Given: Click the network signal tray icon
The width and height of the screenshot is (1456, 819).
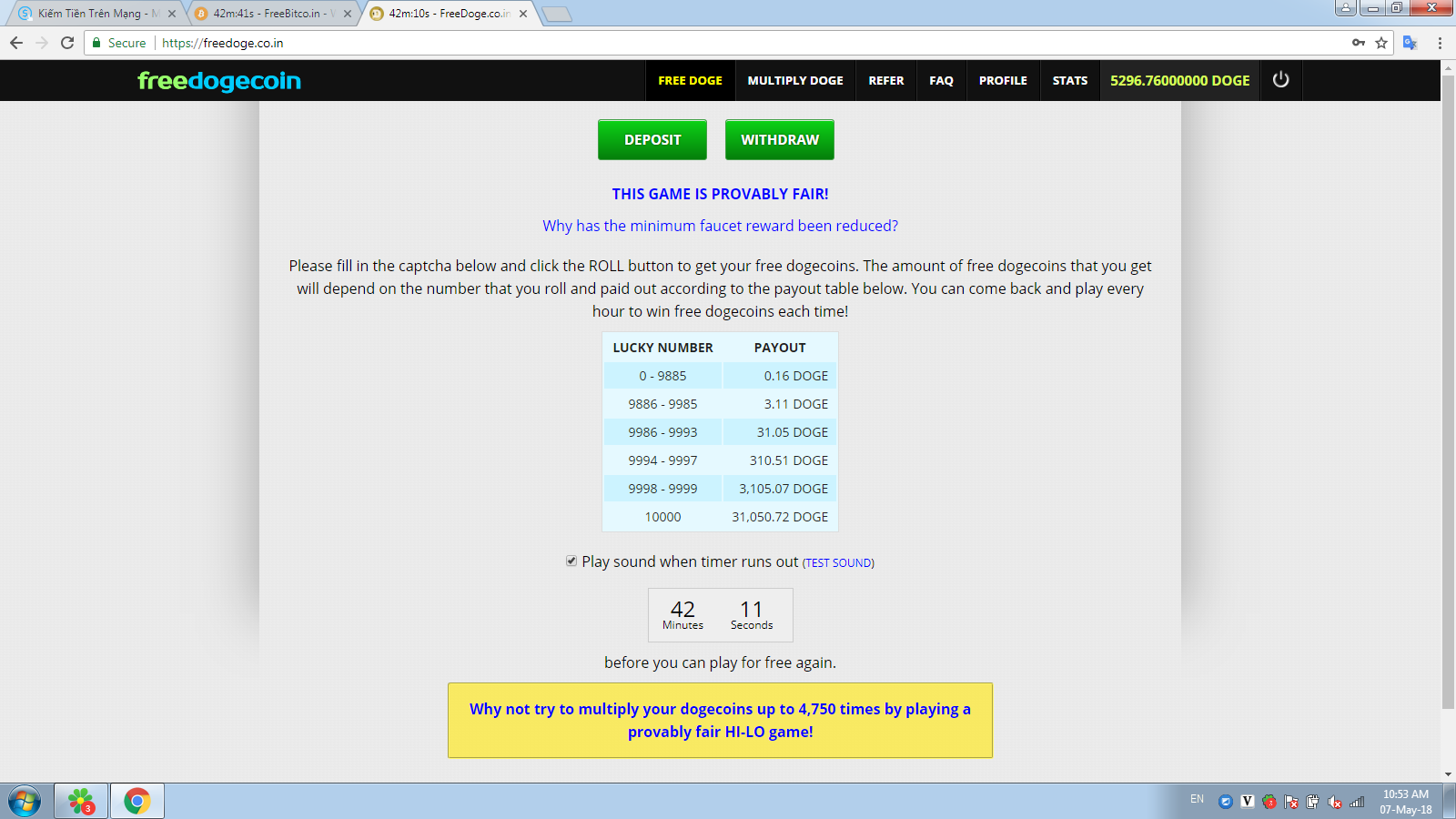Looking at the screenshot, I should click(1357, 802).
